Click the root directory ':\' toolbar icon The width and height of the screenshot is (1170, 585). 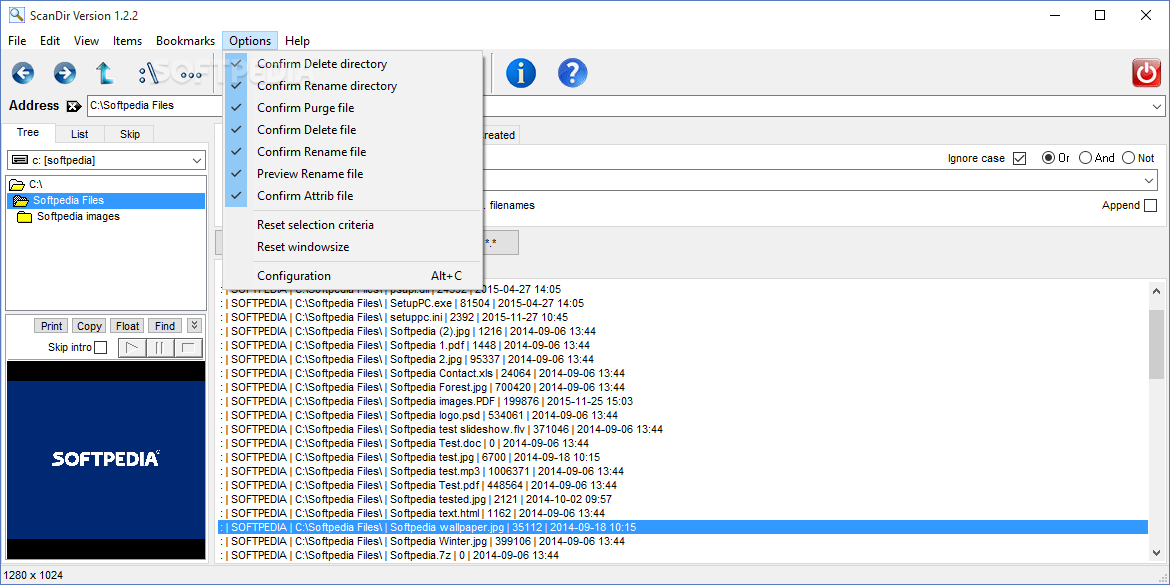(x=148, y=73)
